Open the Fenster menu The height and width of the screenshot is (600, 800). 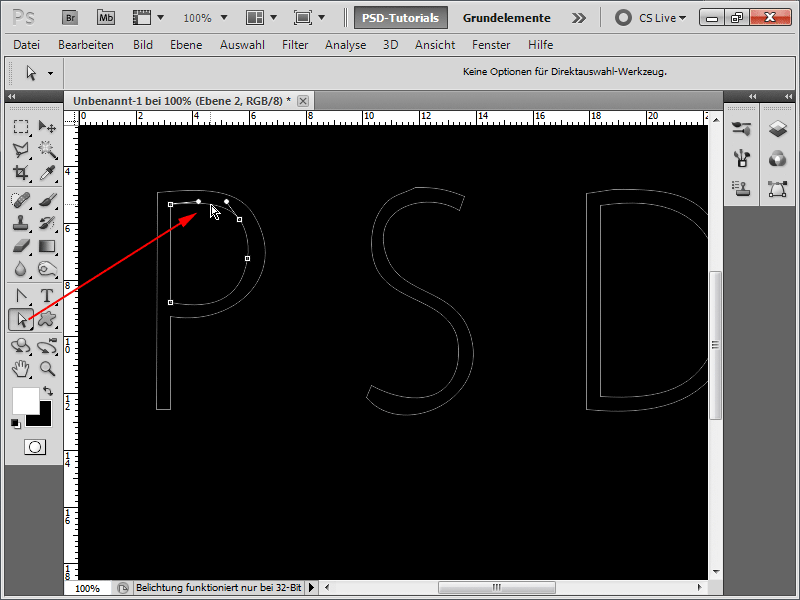click(491, 45)
